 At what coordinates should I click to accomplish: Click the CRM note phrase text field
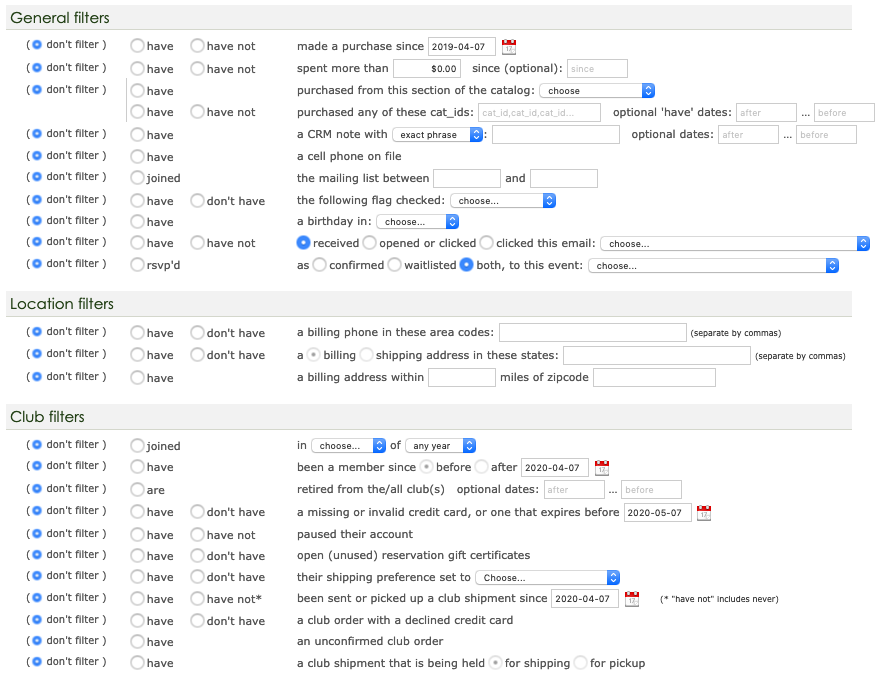pos(556,135)
